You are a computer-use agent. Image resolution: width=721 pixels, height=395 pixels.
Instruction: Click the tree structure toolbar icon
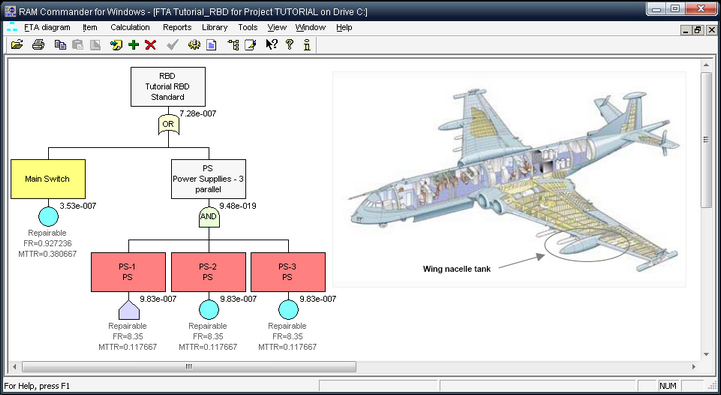click(233, 45)
